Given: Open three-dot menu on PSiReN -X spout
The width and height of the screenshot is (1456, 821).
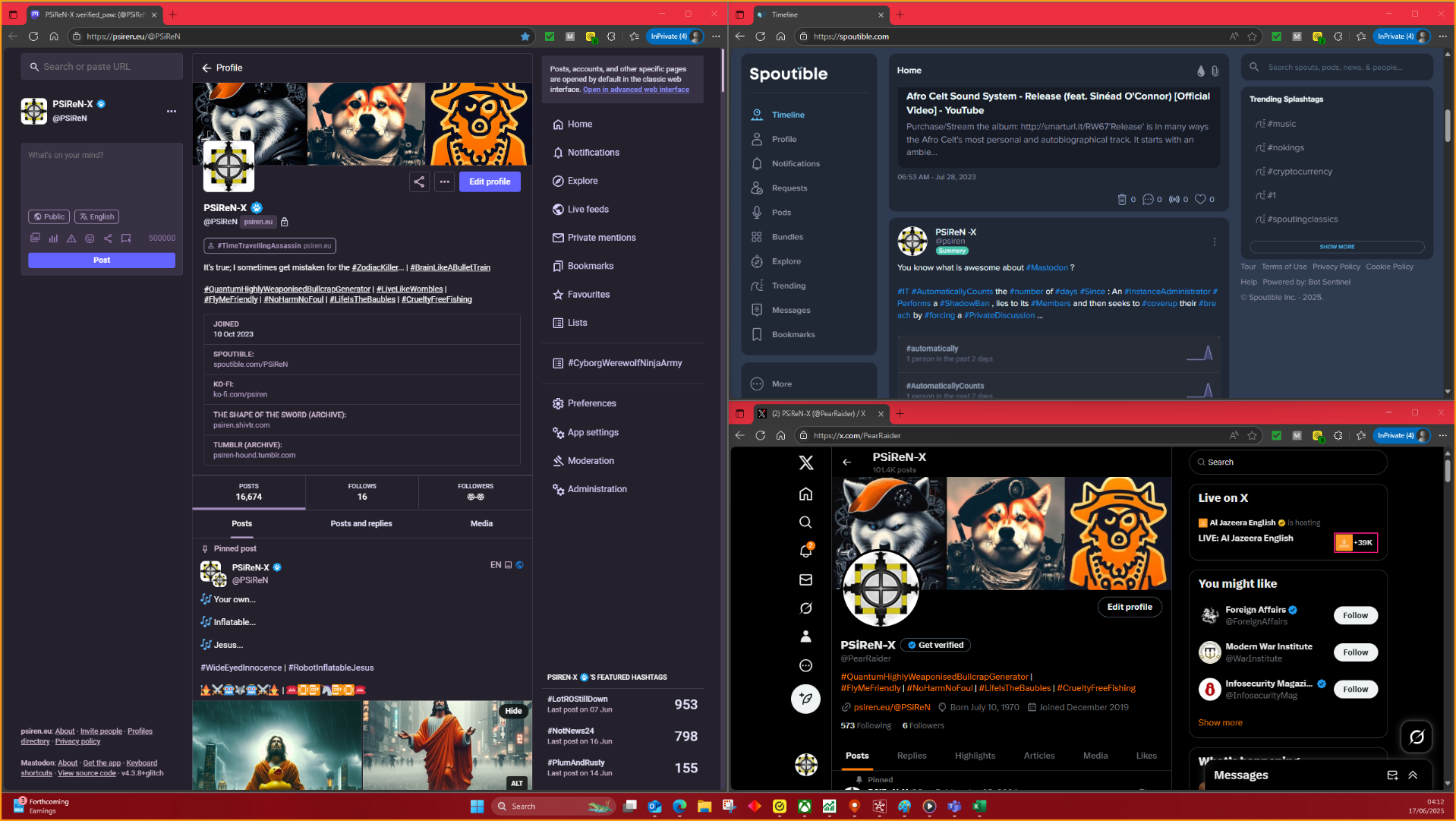Looking at the screenshot, I should [1215, 242].
